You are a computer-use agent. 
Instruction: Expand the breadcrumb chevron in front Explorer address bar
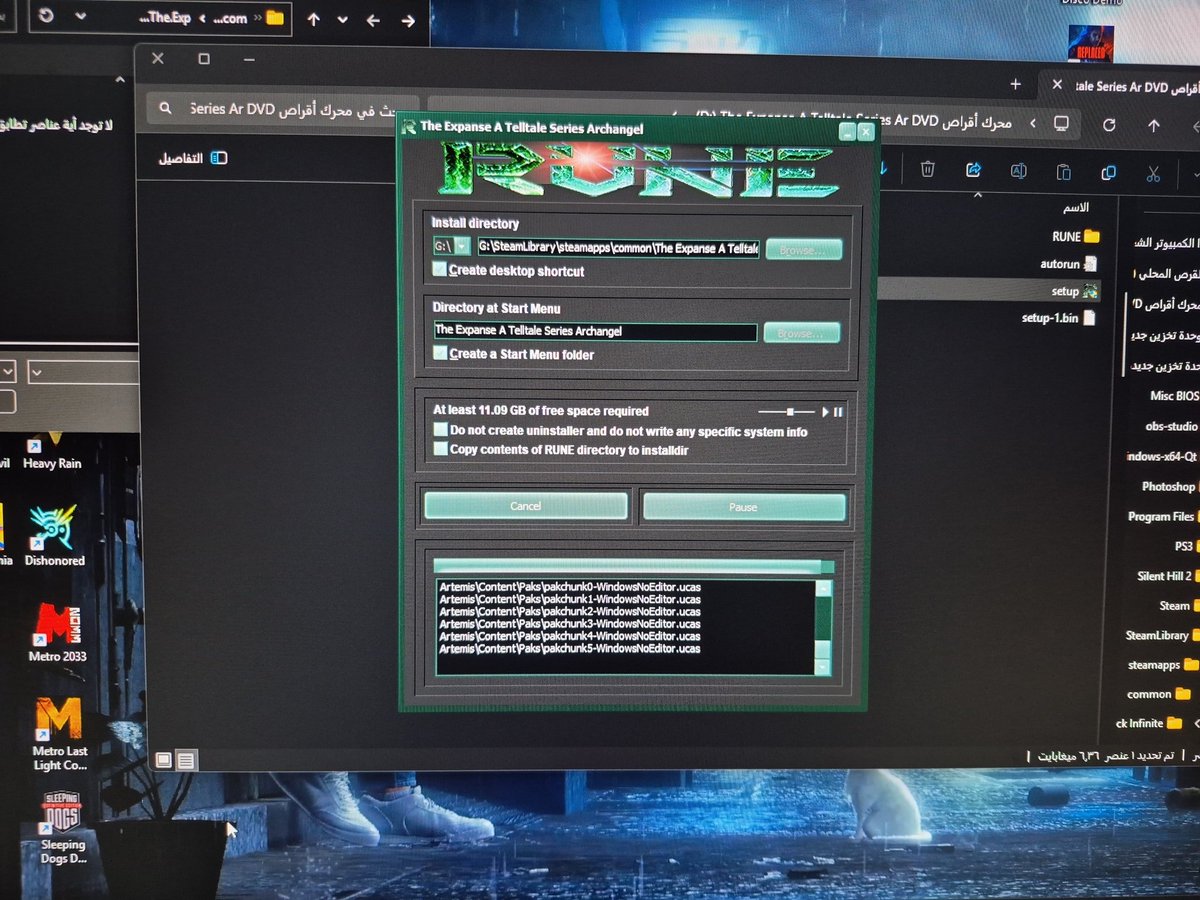click(x=1033, y=124)
